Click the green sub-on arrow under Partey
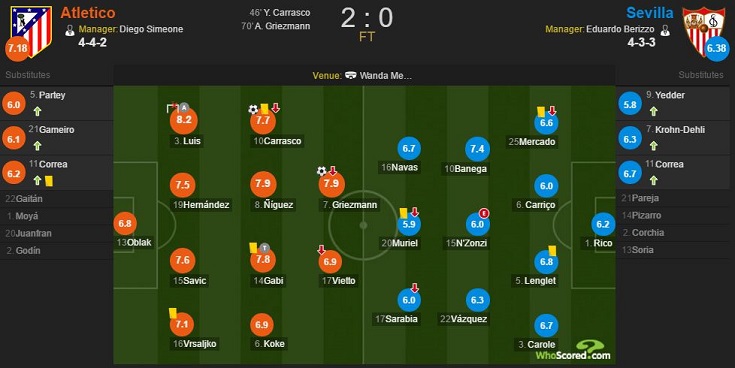Screen dimensions: 735x368 coord(38,111)
